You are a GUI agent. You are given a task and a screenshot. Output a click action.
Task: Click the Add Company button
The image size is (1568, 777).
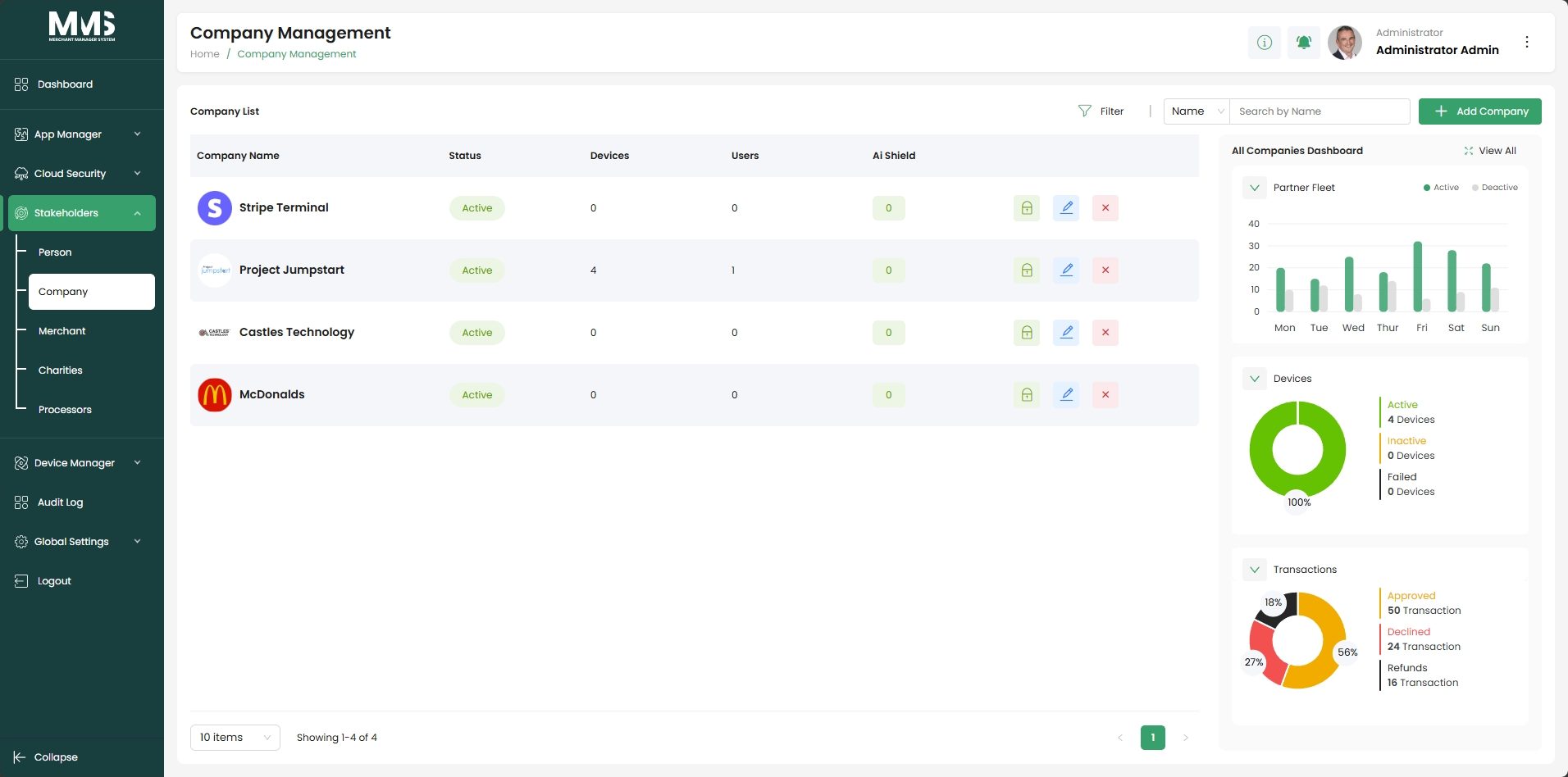(x=1480, y=111)
